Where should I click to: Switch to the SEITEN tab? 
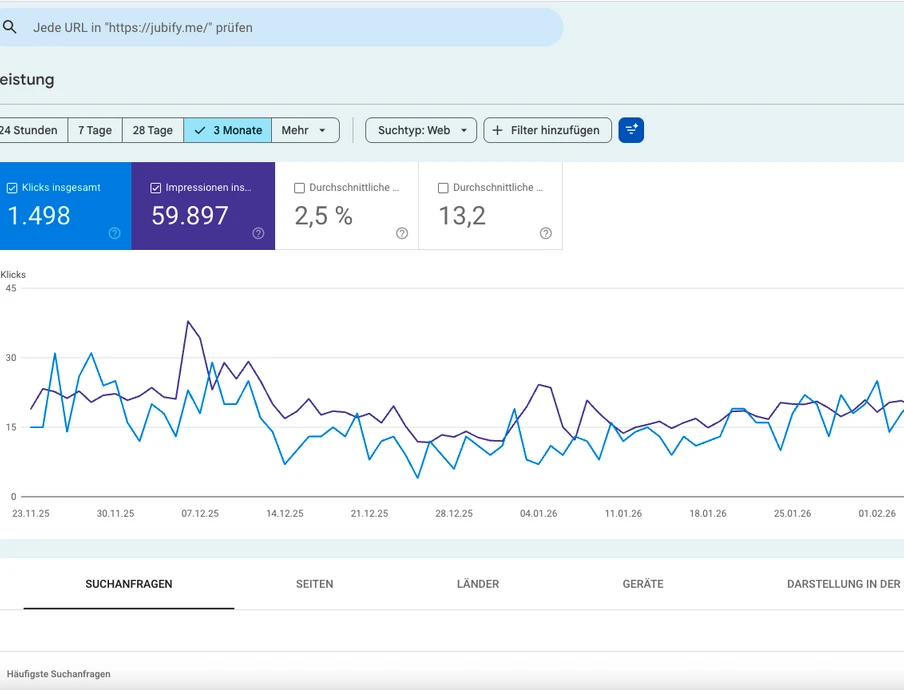pyautogui.click(x=314, y=584)
